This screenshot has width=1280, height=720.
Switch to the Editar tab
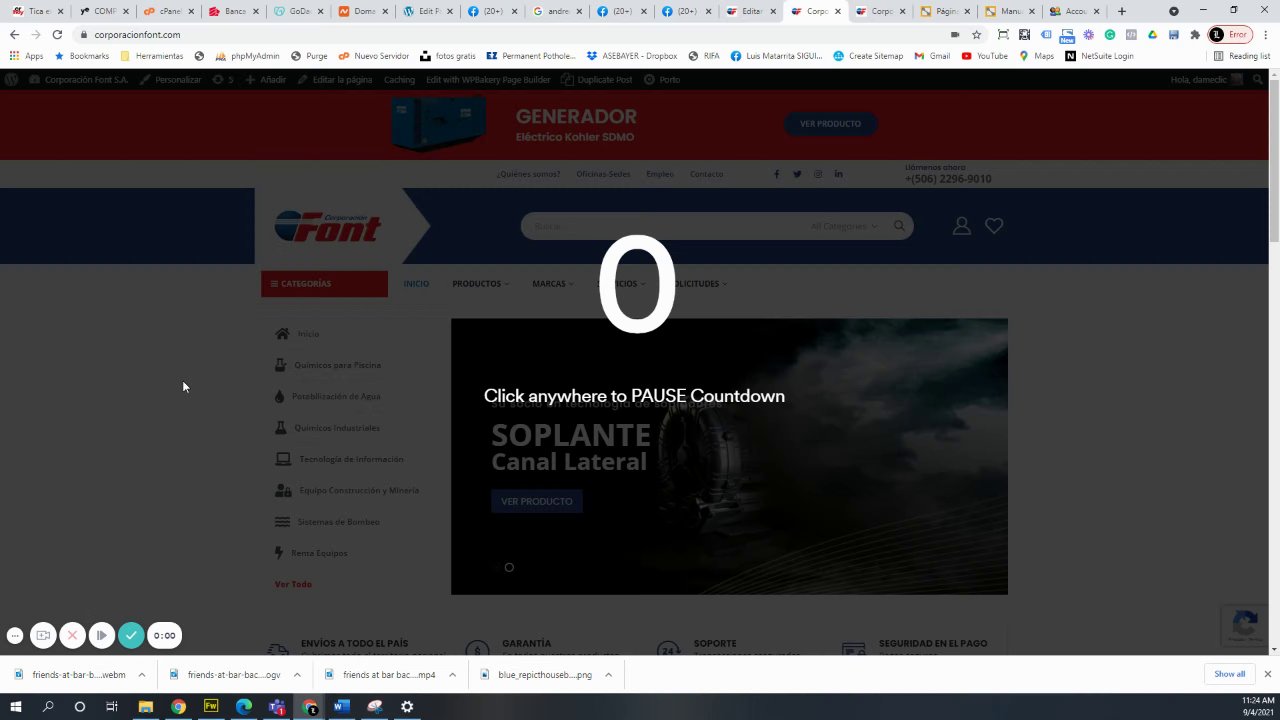[x=752, y=11]
